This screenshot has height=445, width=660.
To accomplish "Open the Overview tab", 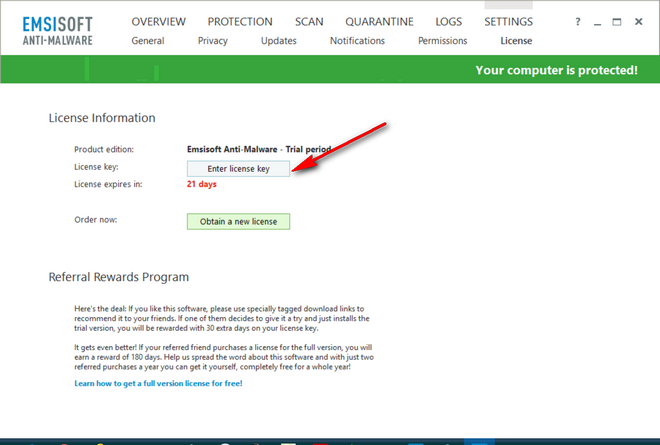I will coord(158,21).
